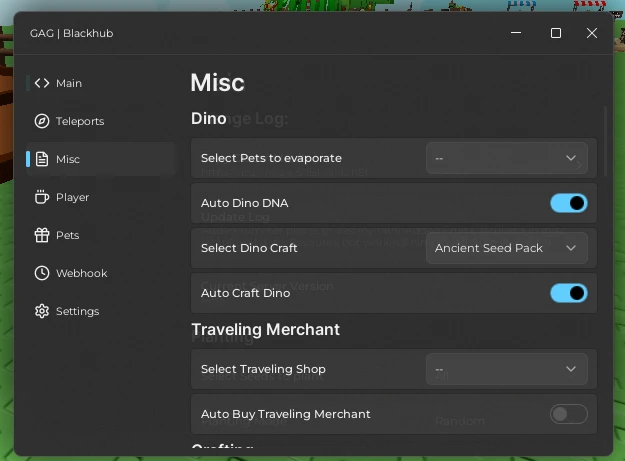Turn off the Auto Craft Dino switch
The height and width of the screenshot is (461, 625).
coord(568,293)
